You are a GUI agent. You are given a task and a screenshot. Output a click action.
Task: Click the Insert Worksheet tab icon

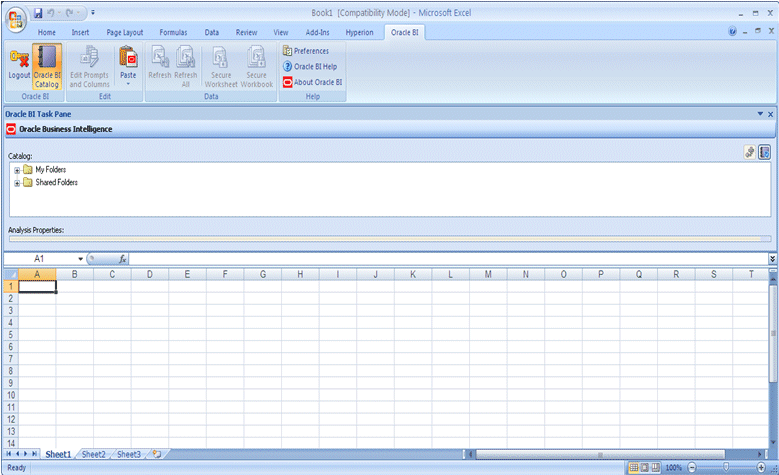157,454
